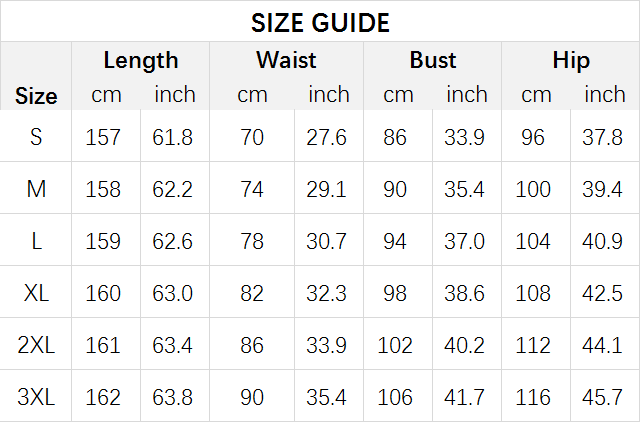The width and height of the screenshot is (641, 423).
Task: Click the 3XL size row label
Action: pos(36,397)
